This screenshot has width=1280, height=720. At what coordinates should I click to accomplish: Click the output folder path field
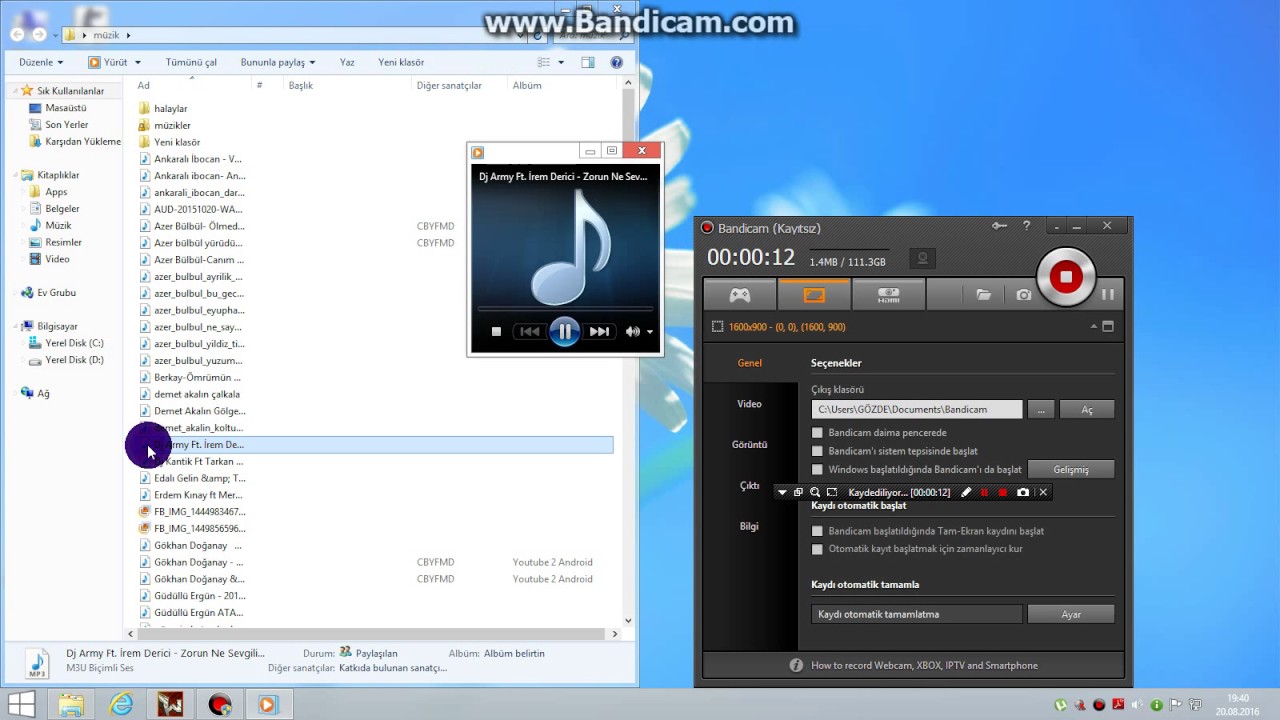click(x=917, y=409)
